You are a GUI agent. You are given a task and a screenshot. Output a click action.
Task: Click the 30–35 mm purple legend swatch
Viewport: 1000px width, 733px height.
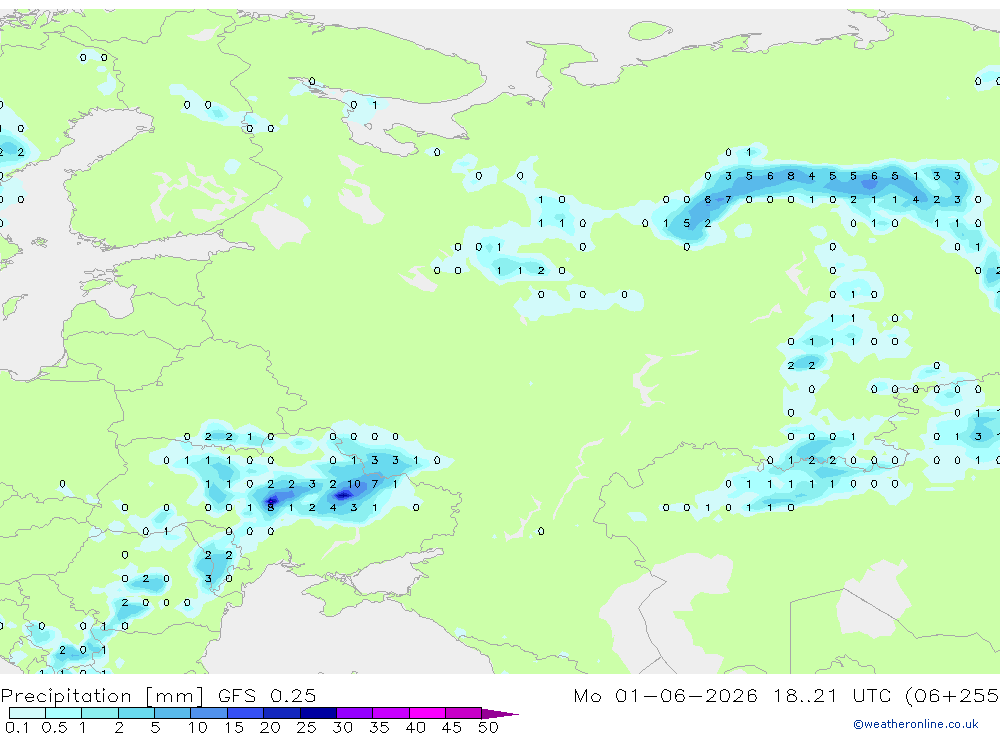(354, 713)
